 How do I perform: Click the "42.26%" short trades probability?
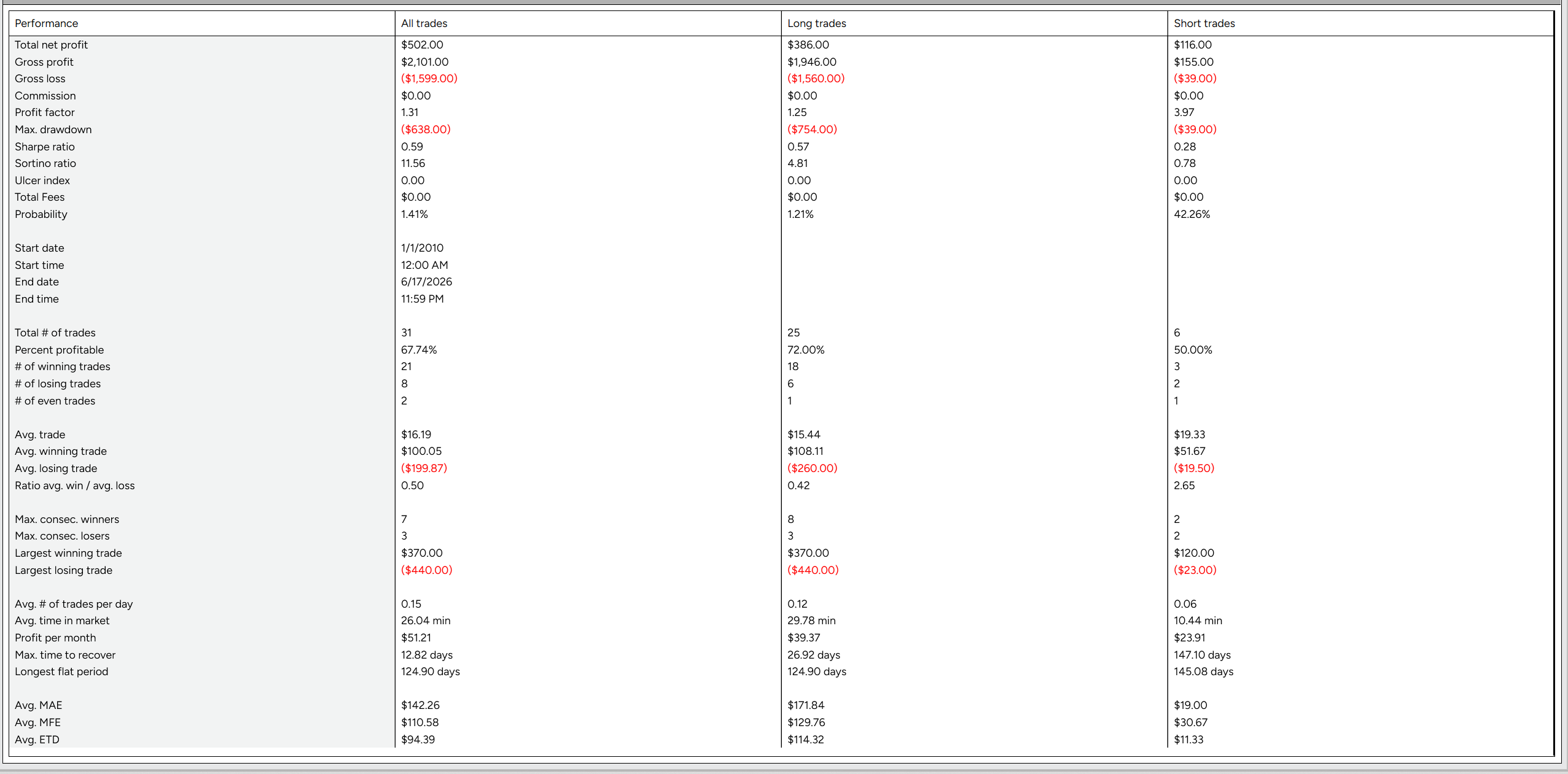(x=1192, y=214)
